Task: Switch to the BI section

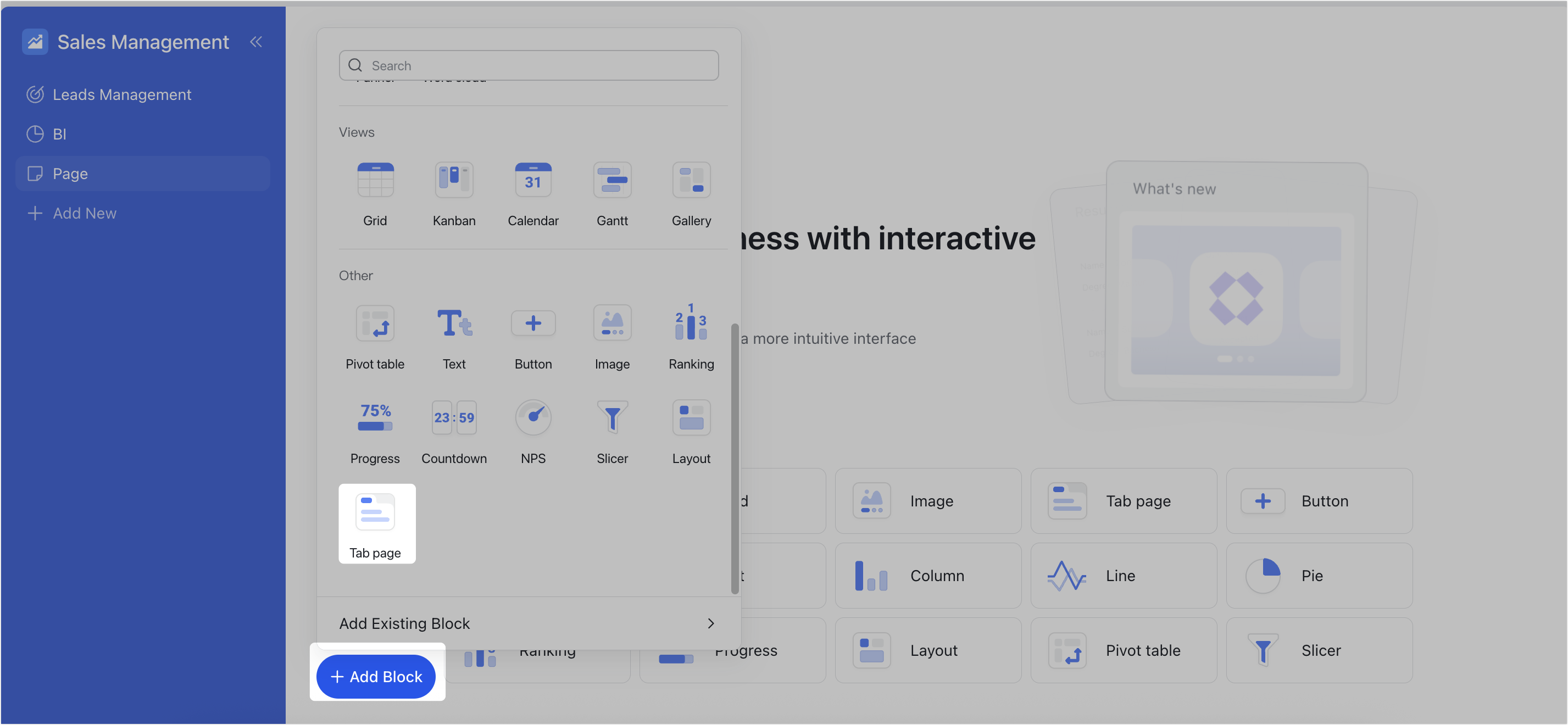Action: 59,134
